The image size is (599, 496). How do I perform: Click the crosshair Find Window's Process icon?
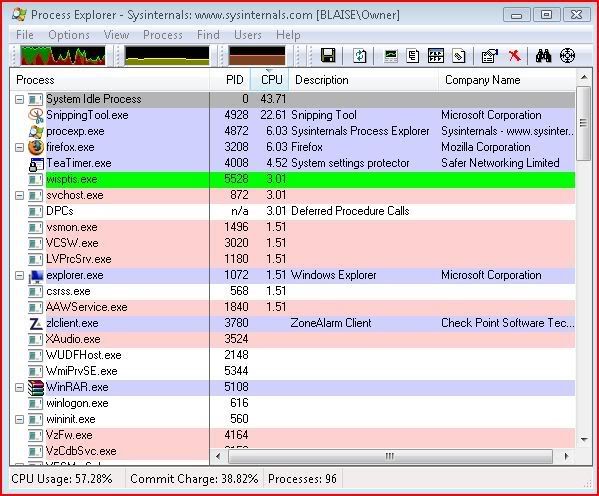[x=567, y=56]
